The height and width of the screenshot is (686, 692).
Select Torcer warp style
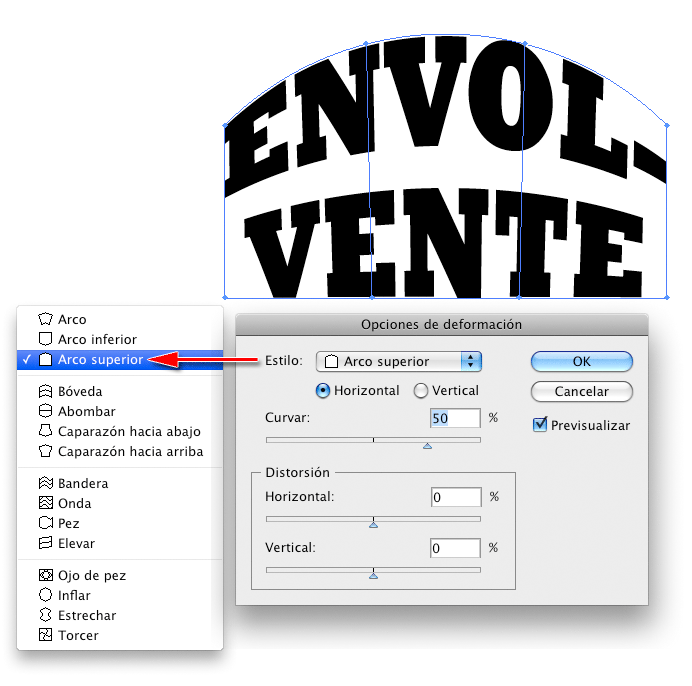point(120,635)
